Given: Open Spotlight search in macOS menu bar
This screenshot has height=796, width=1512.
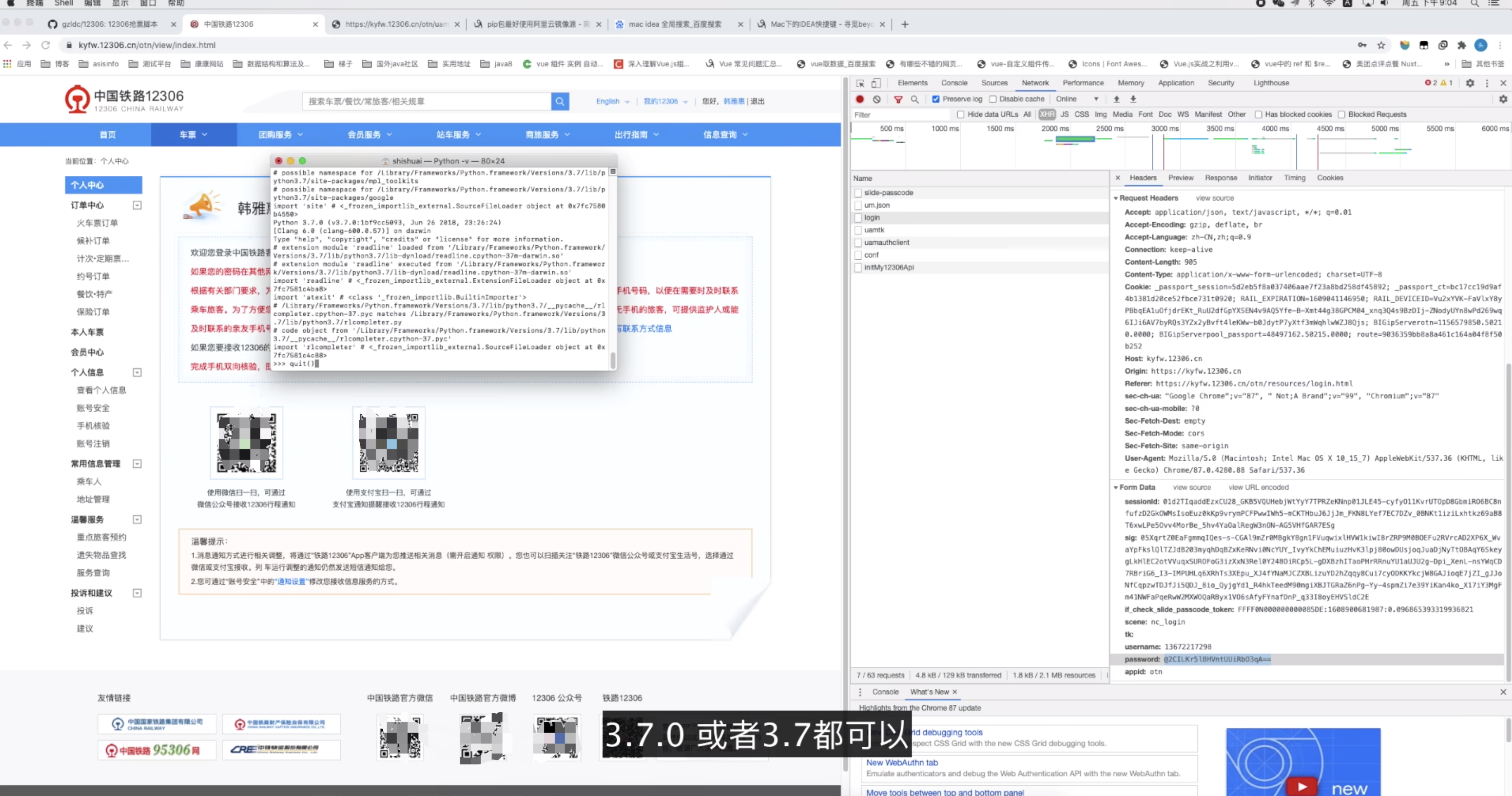Looking at the screenshot, I should point(1474,4).
